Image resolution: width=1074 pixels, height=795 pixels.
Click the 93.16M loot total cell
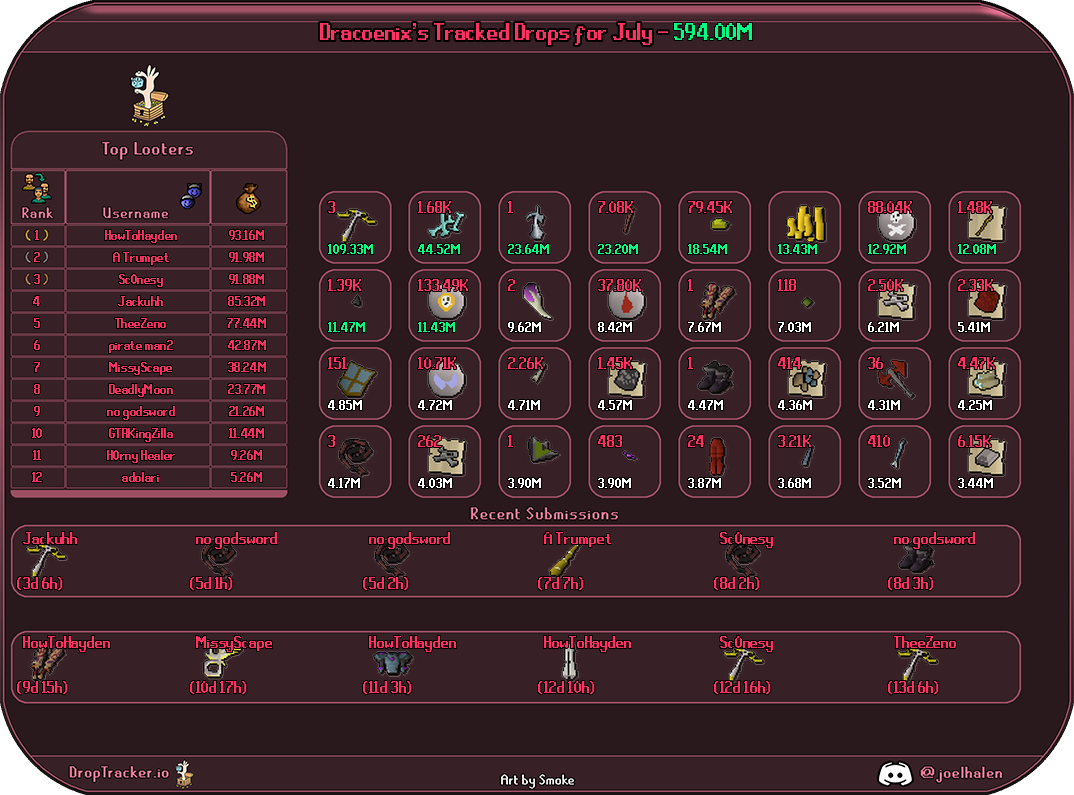(247, 236)
